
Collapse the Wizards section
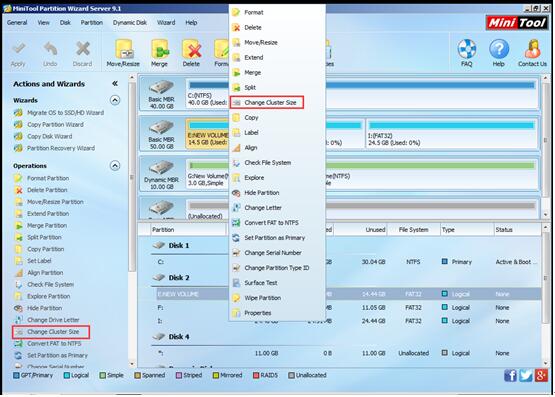(x=115, y=100)
